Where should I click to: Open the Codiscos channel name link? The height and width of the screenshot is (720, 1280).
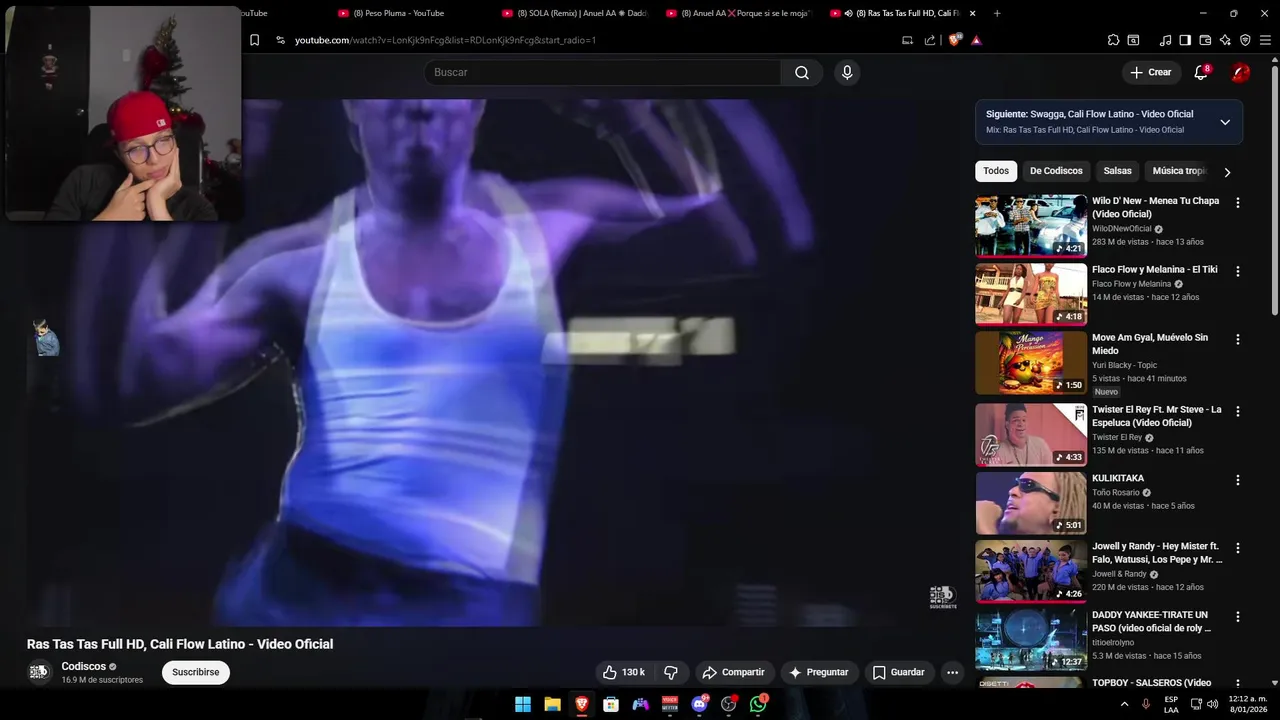coord(84,666)
